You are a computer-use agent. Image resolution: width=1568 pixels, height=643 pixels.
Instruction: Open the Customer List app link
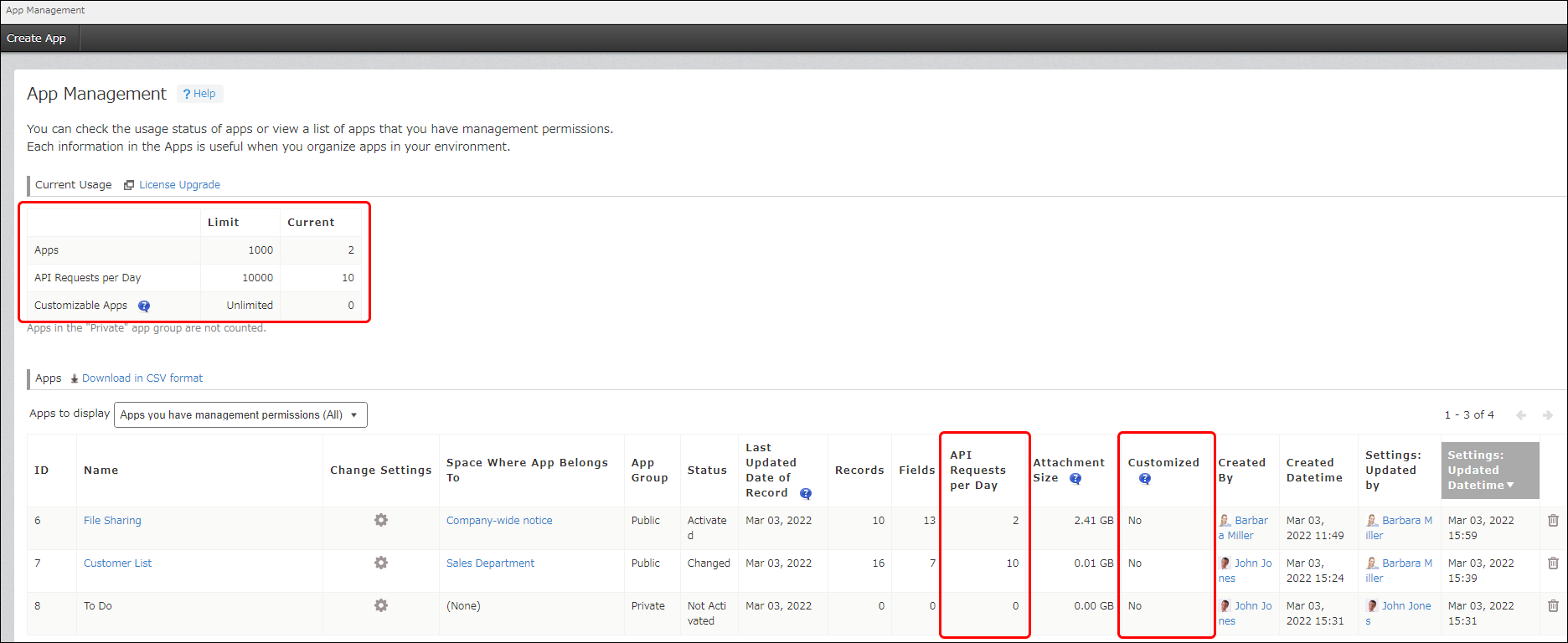click(x=117, y=563)
